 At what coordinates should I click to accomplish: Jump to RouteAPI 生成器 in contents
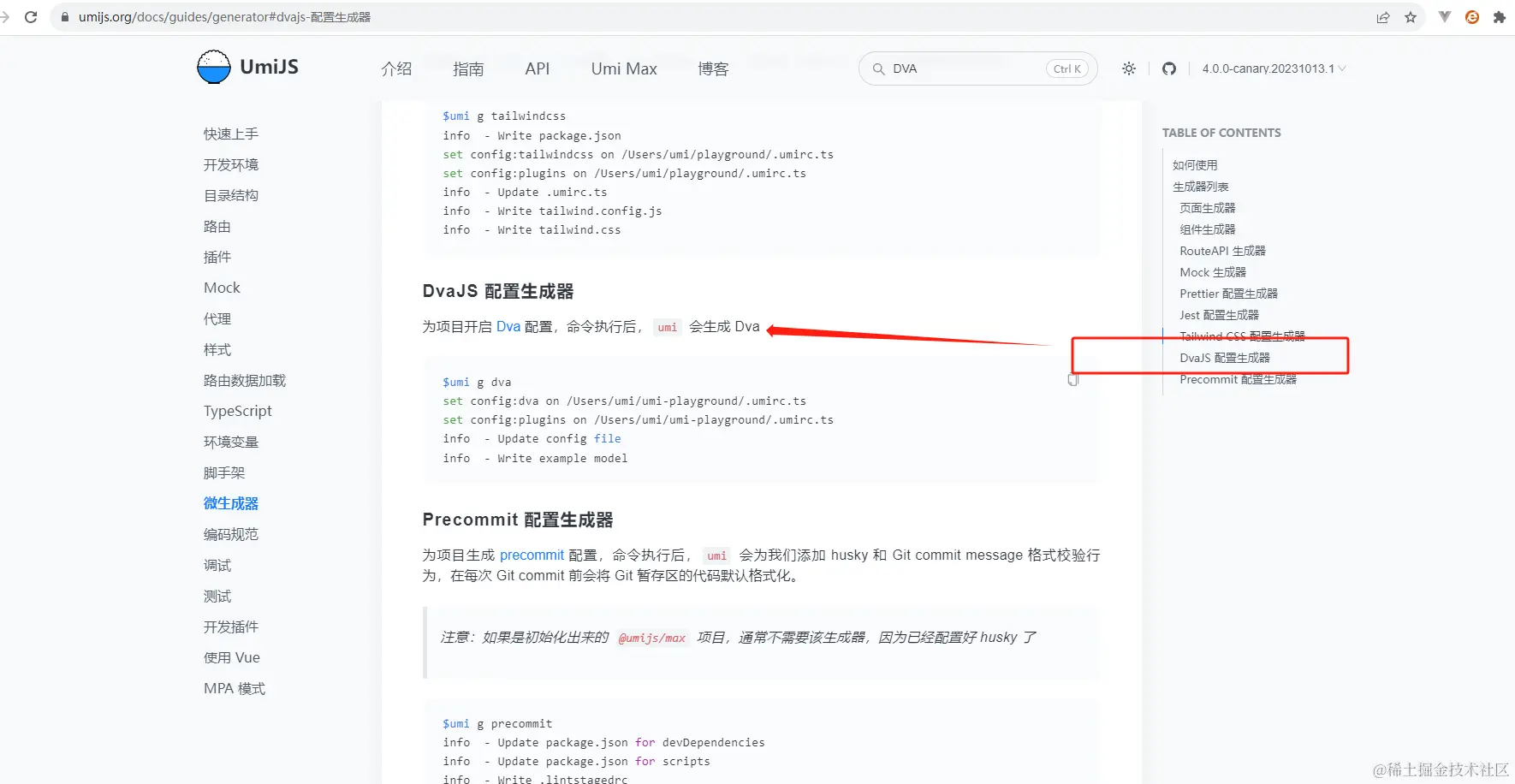point(1222,251)
